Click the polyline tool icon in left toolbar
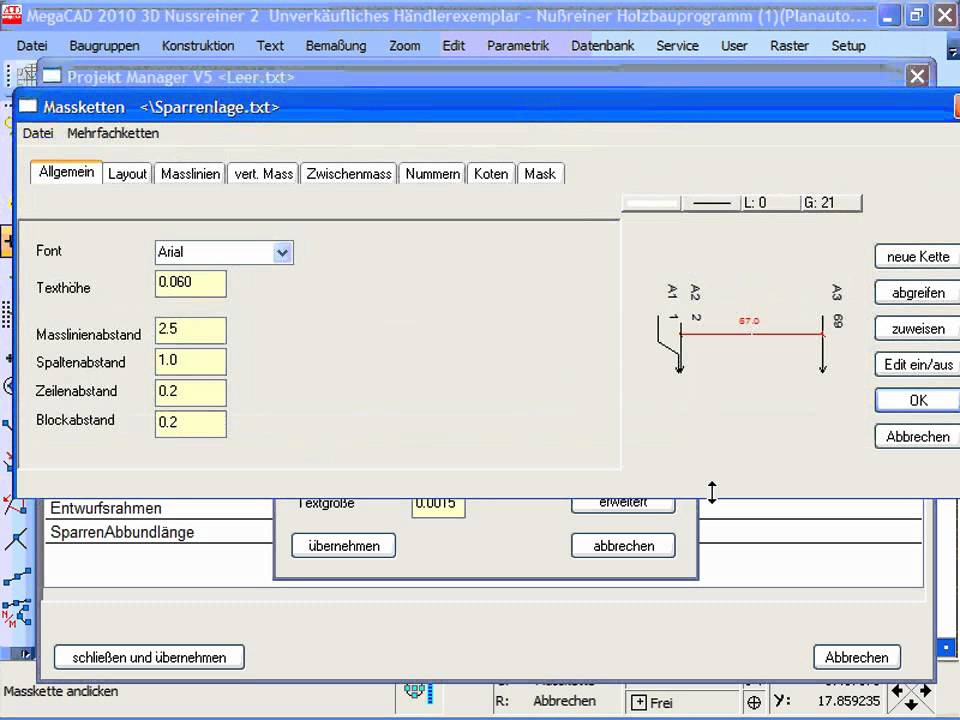The height and width of the screenshot is (720, 960). tap(17, 577)
